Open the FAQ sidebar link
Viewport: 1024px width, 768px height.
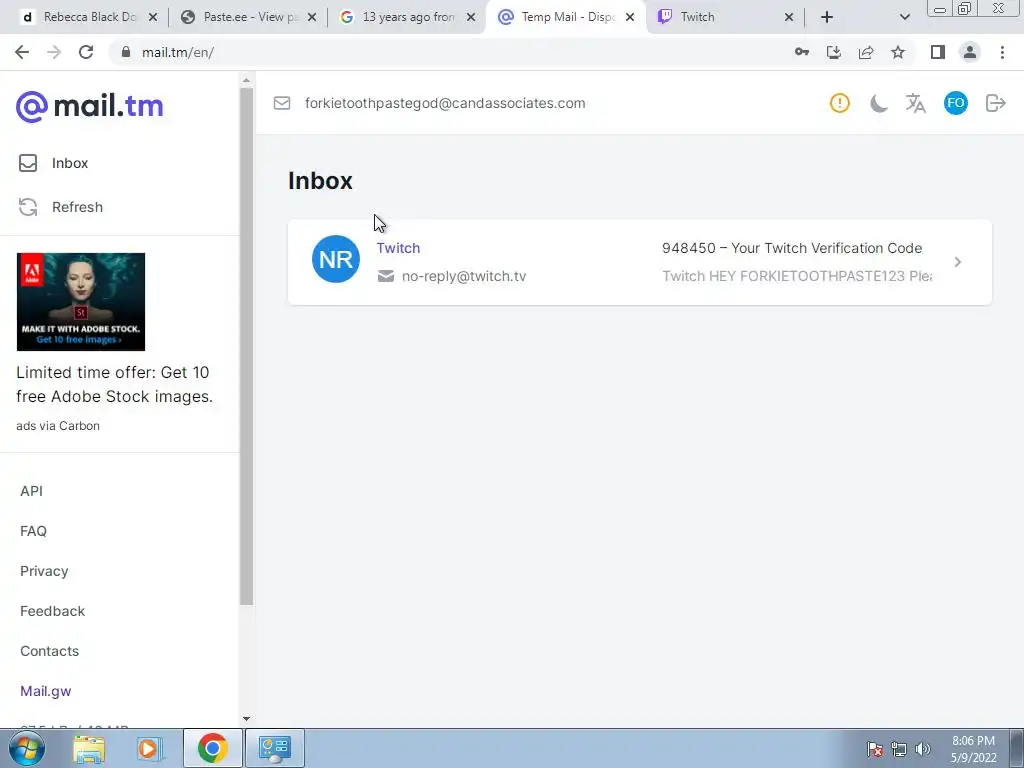point(33,531)
